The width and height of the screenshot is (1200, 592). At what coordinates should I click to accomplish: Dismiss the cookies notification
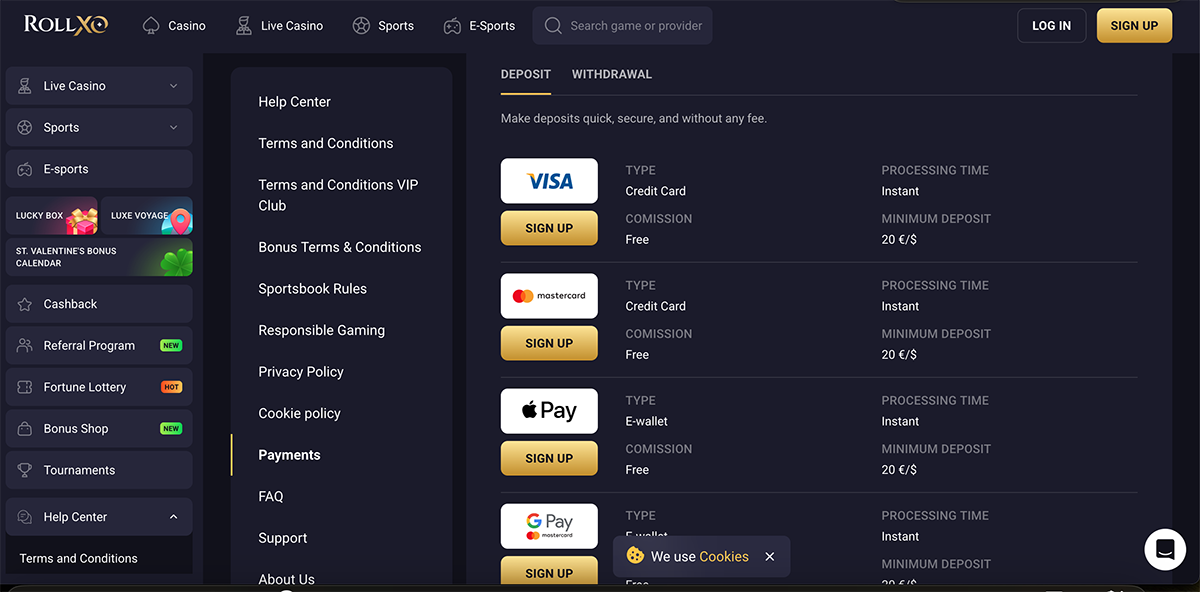769,556
